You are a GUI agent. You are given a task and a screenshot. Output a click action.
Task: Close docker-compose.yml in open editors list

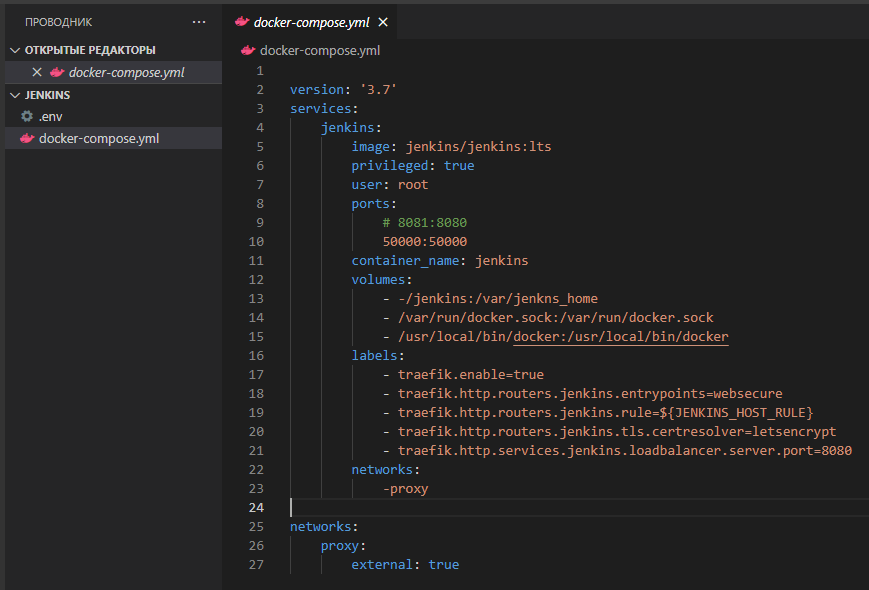37,72
